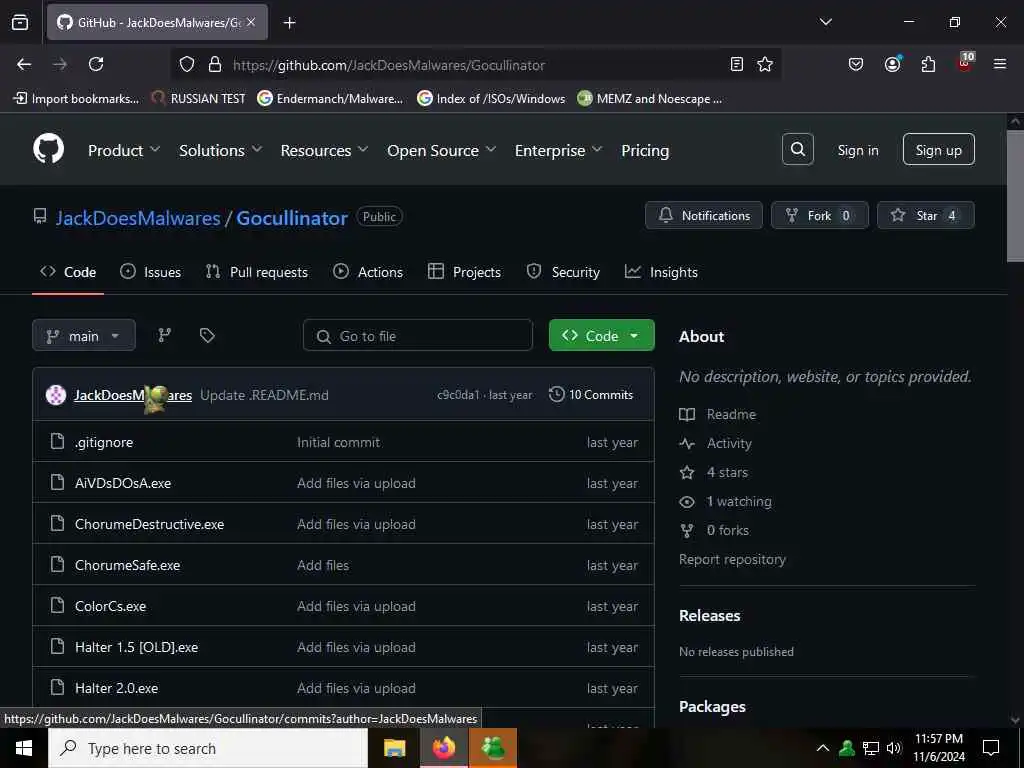
Task: Expand the Enterprise menu
Action: pyautogui.click(x=558, y=150)
